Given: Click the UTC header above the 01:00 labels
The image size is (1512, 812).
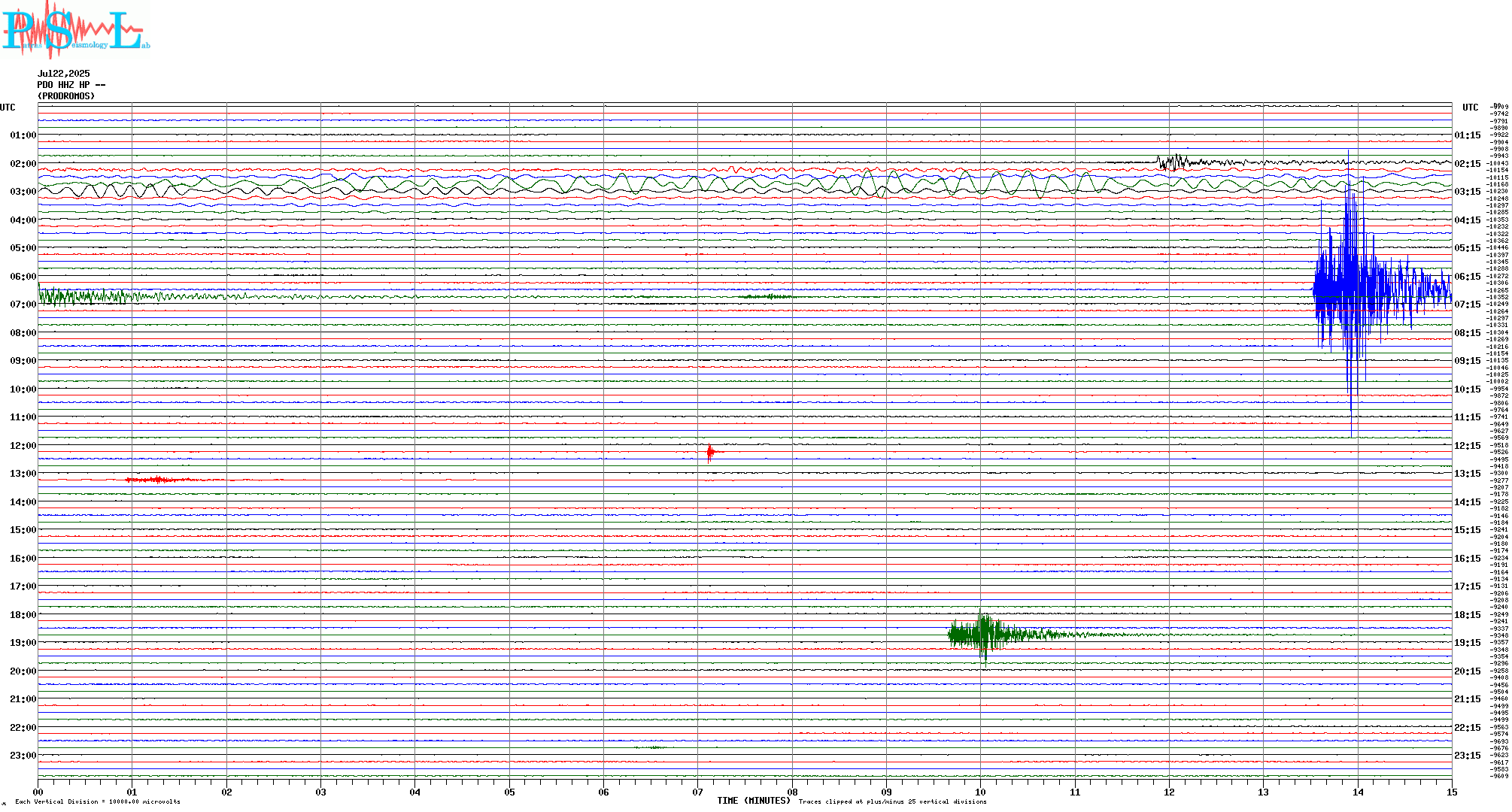Looking at the screenshot, I should coord(8,108).
